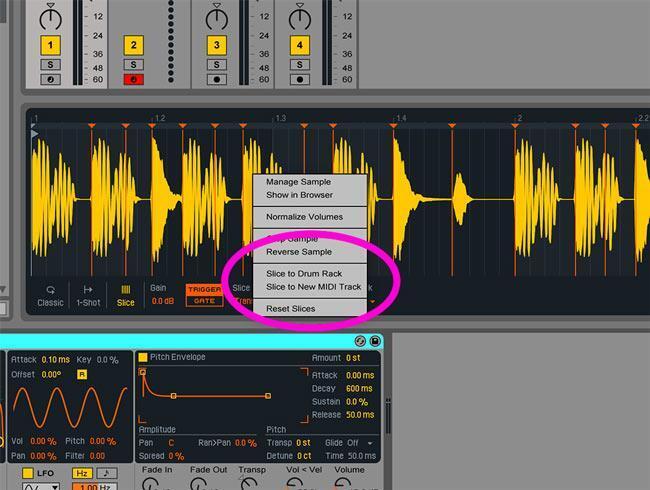
Task: Click pitch envelope start breakpoint handle
Action: coord(143,372)
